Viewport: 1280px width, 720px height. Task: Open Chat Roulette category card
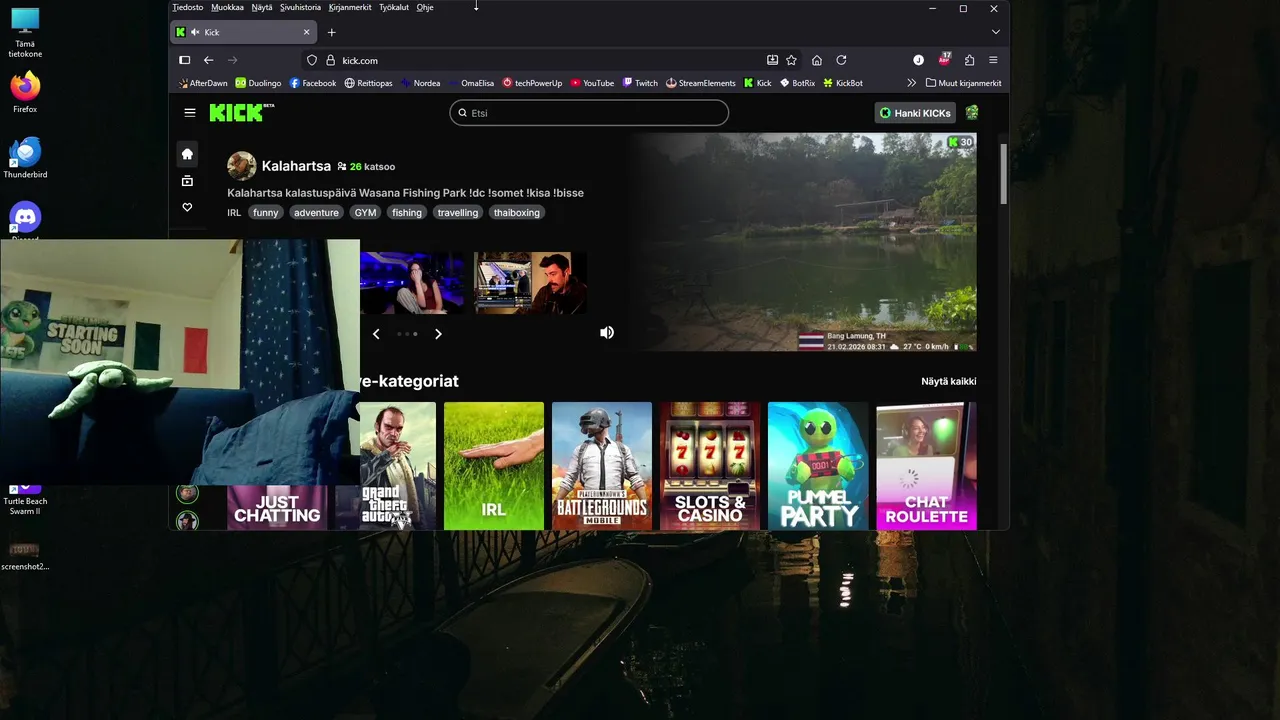(926, 466)
